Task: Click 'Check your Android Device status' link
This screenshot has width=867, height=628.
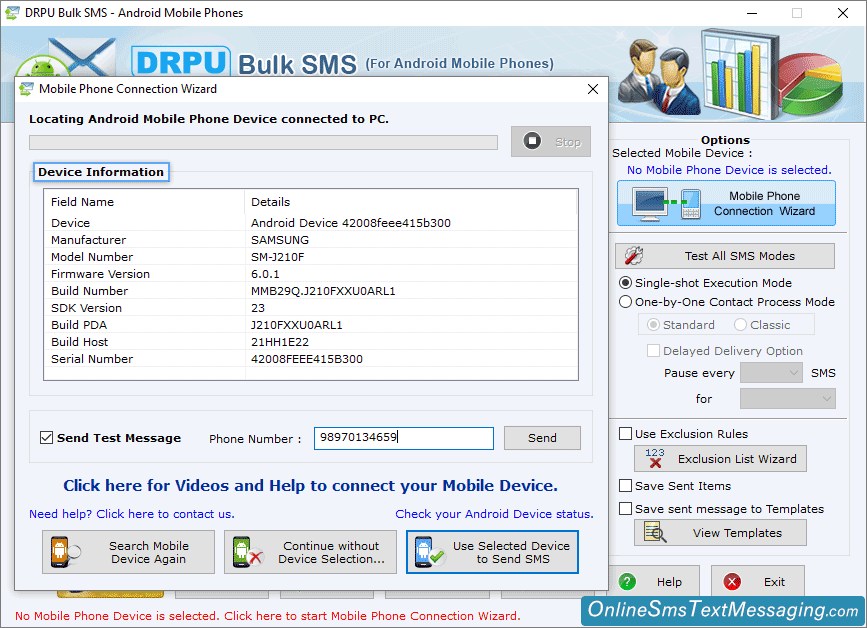Action: [x=494, y=514]
